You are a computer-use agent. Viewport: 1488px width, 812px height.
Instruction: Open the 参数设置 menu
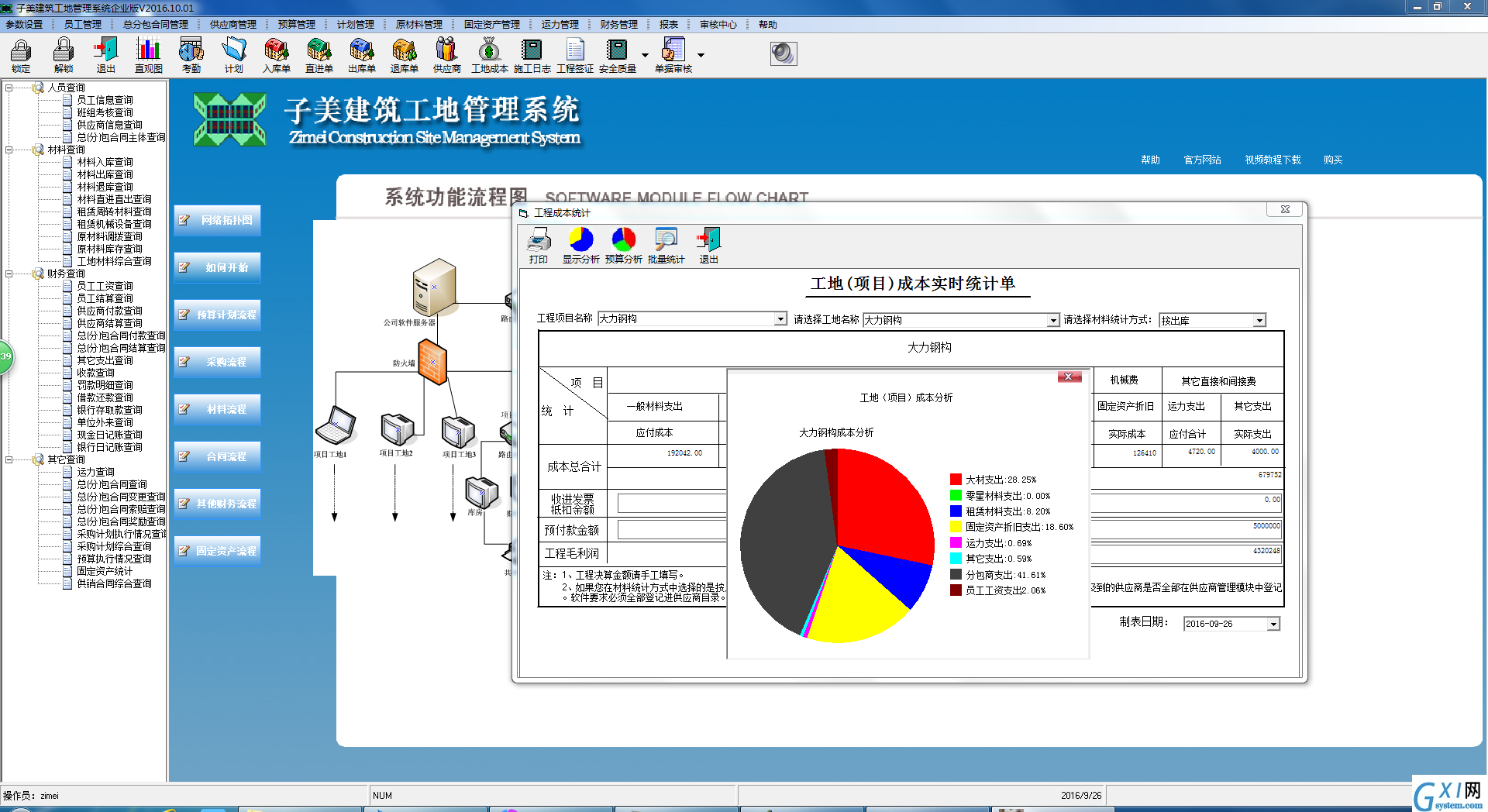[x=24, y=25]
